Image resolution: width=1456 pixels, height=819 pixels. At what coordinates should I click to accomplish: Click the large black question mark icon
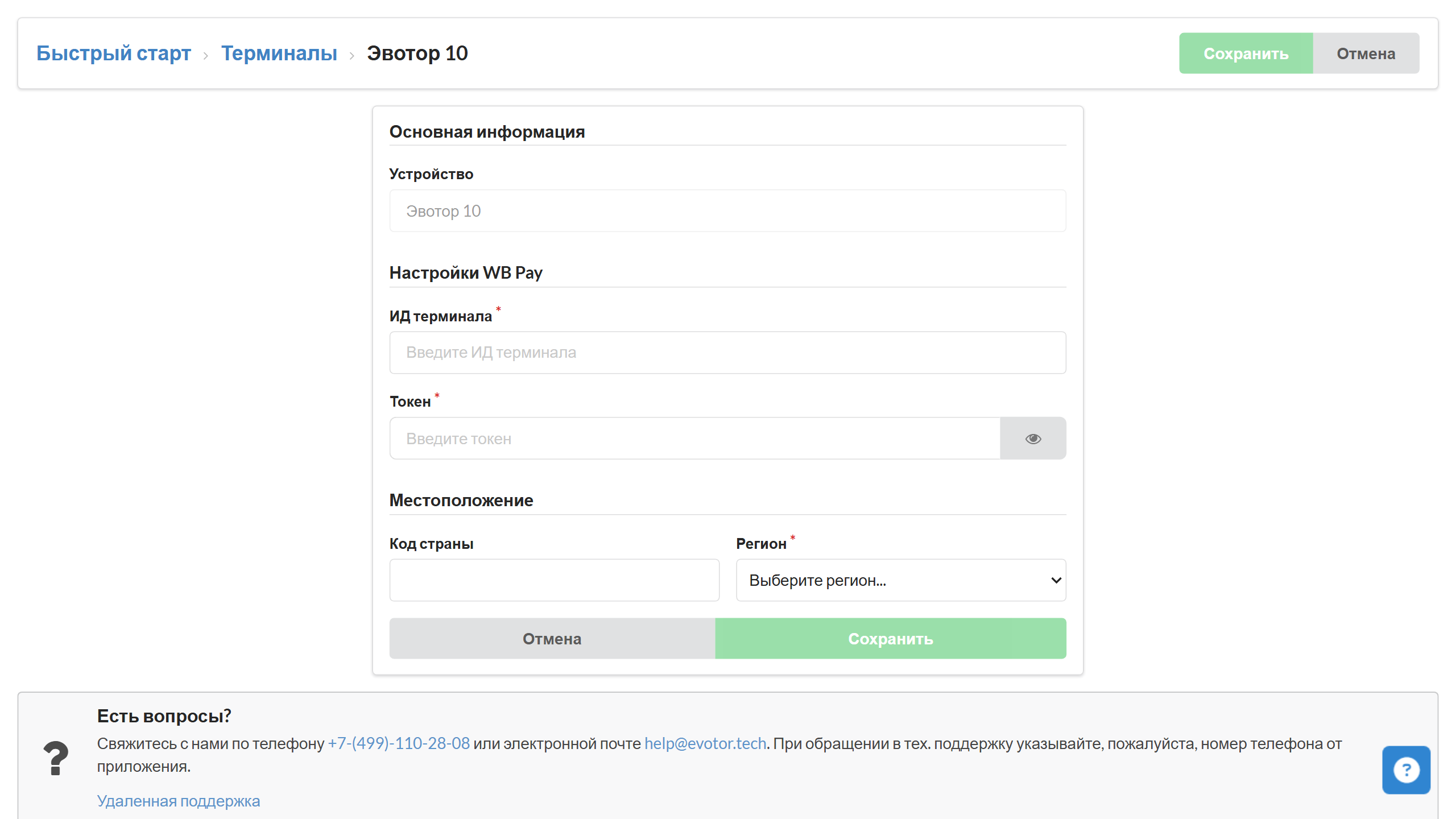click(x=56, y=758)
